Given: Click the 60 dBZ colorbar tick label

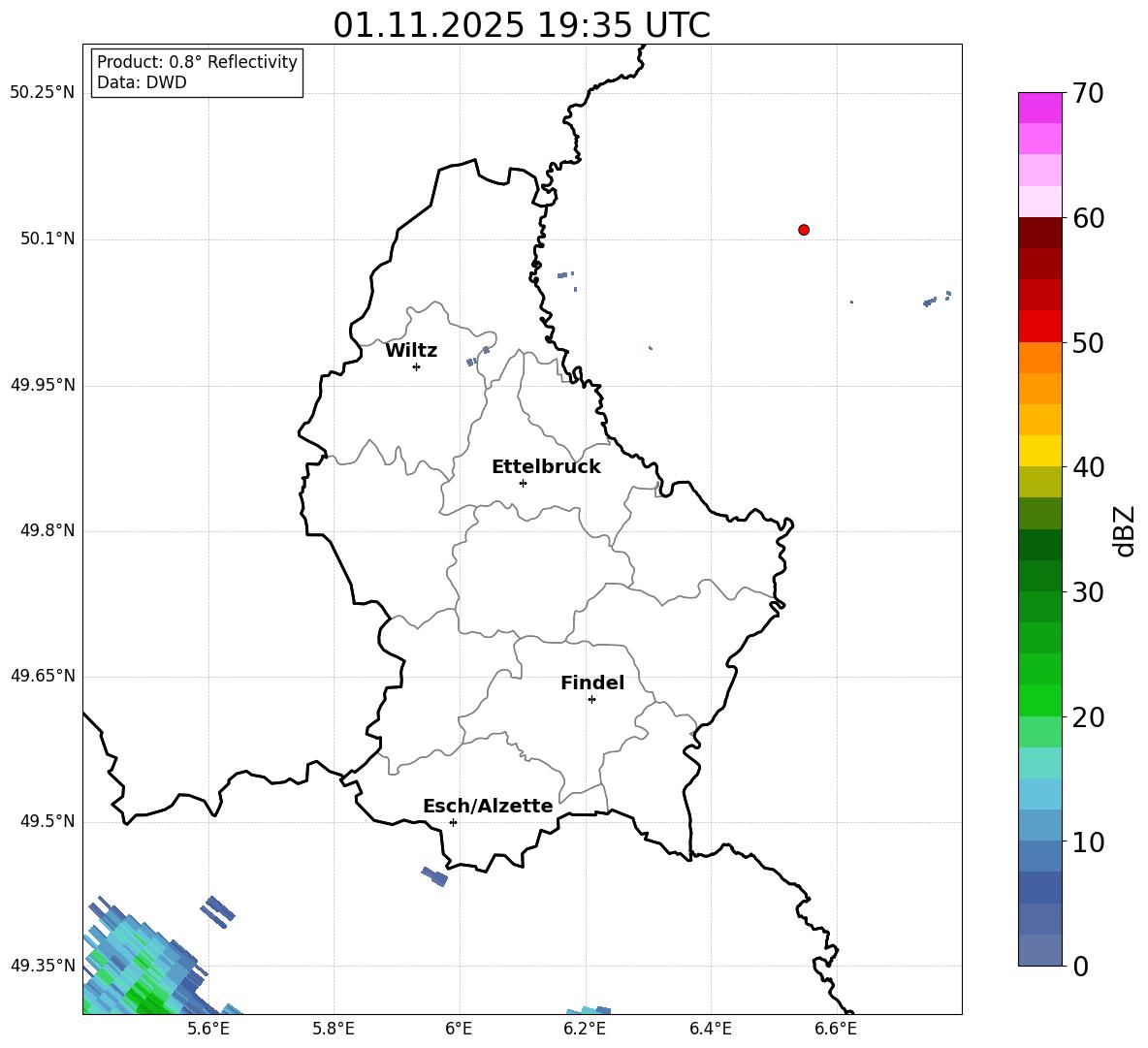Looking at the screenshot, I should pyautogui.click(x=1088, y=218).
